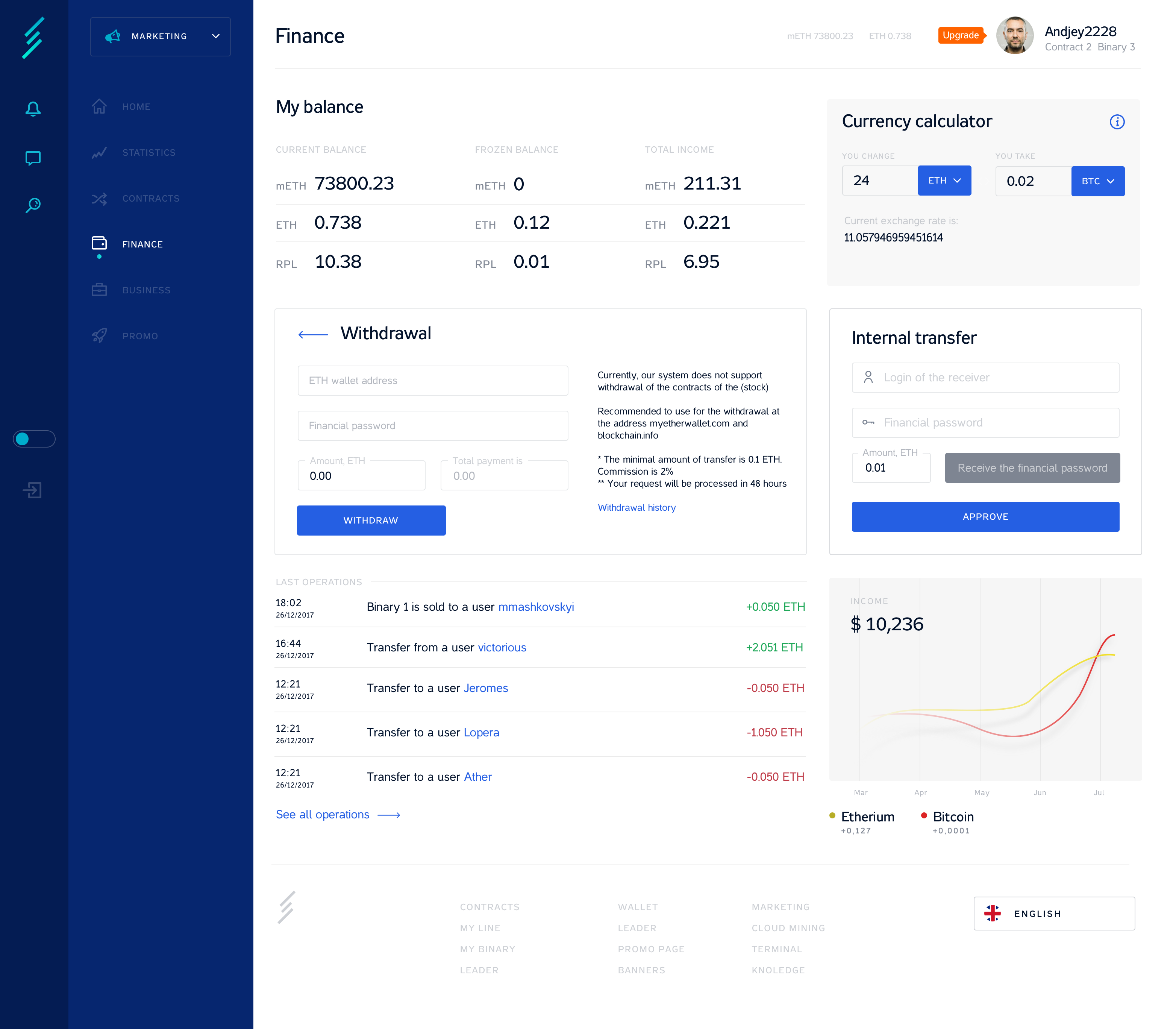Click the logout icon in left rail
Viewport: 1176px width, 1029px height.
point(33,490)
